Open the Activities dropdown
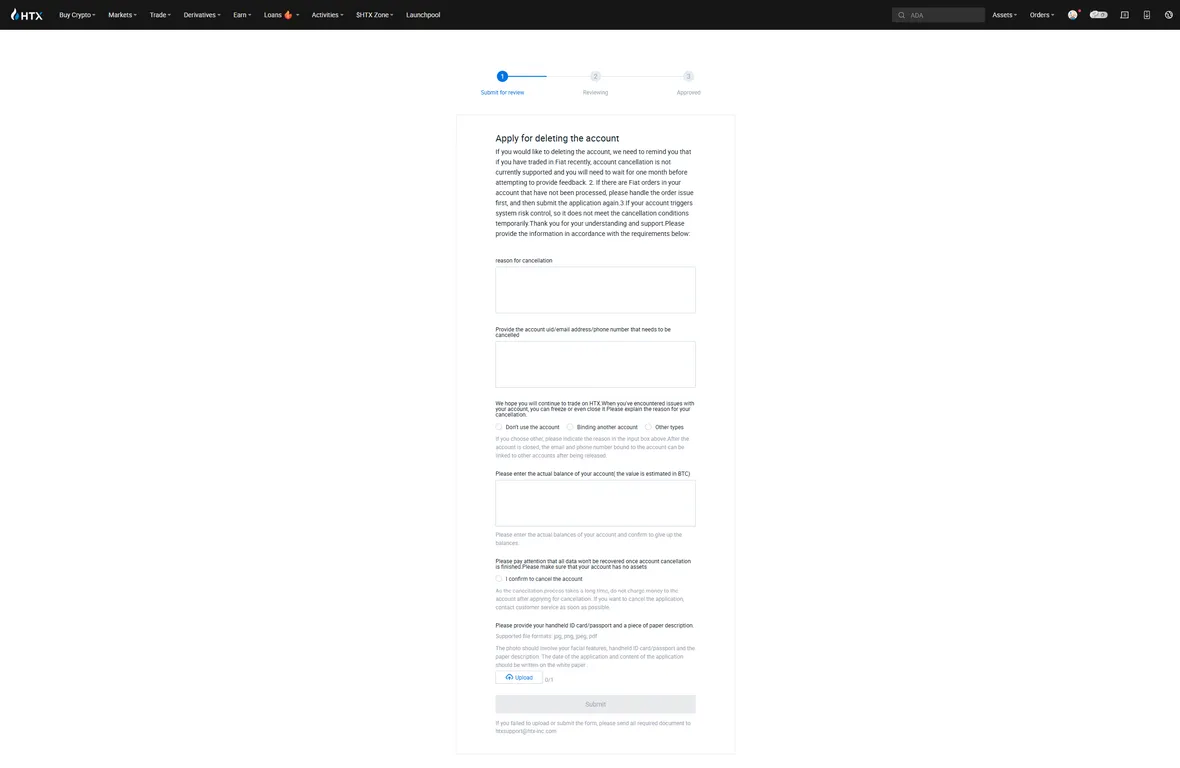This screenshot has width=1180, height=768. point(327,14)
